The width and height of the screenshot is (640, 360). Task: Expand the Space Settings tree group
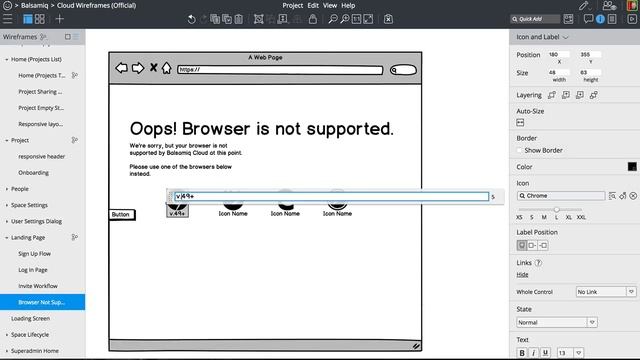click(7, 205)
